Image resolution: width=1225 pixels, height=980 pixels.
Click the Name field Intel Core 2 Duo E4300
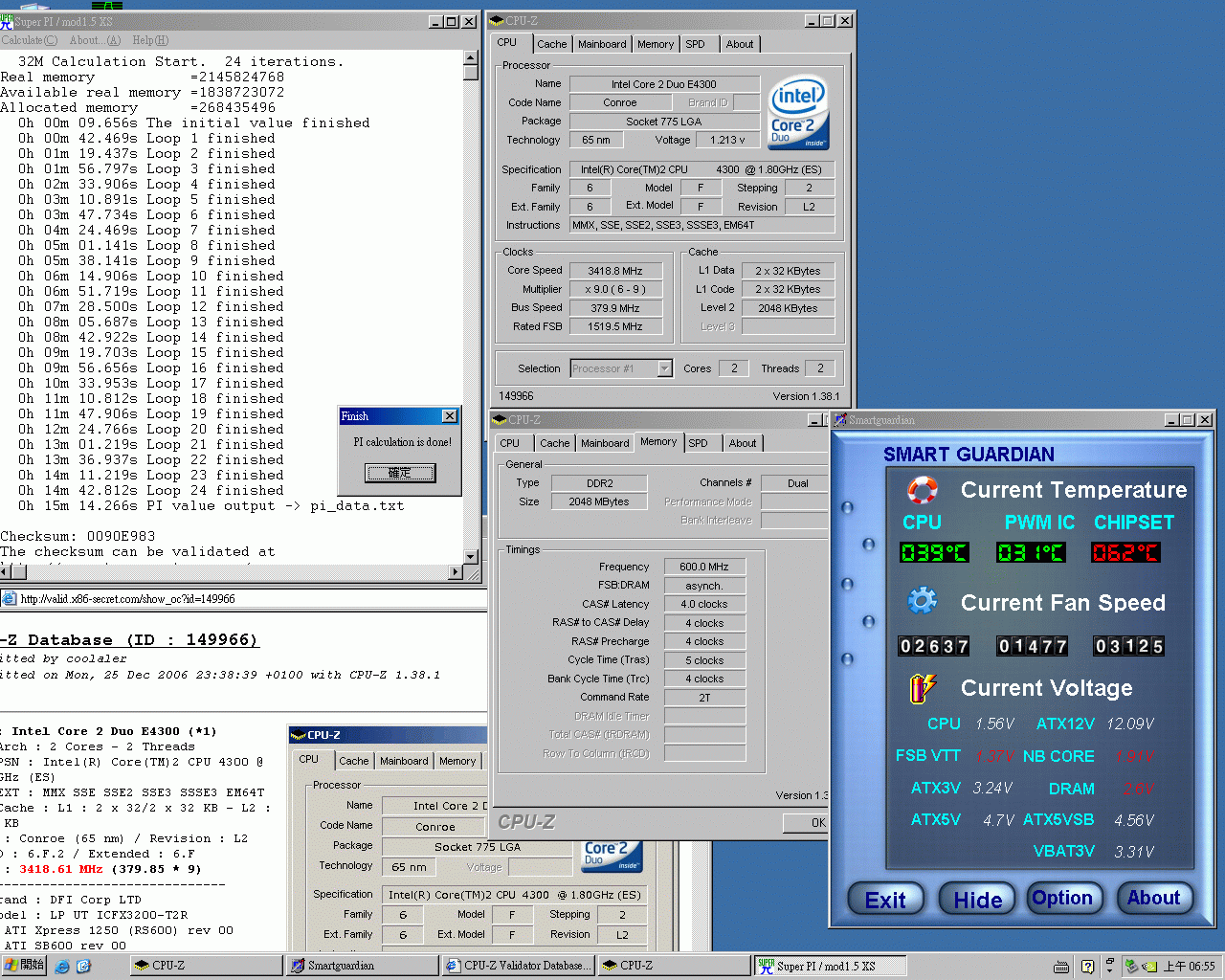point(664,84)
